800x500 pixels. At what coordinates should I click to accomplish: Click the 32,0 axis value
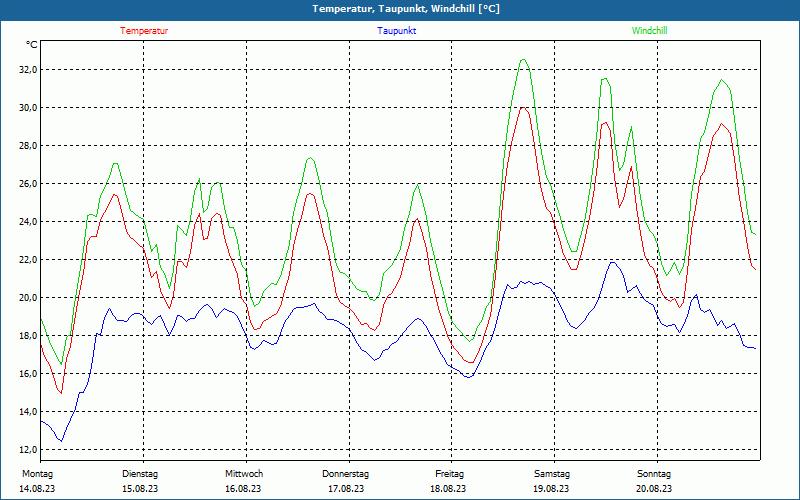pyautogui.click(x=28, y=70)
